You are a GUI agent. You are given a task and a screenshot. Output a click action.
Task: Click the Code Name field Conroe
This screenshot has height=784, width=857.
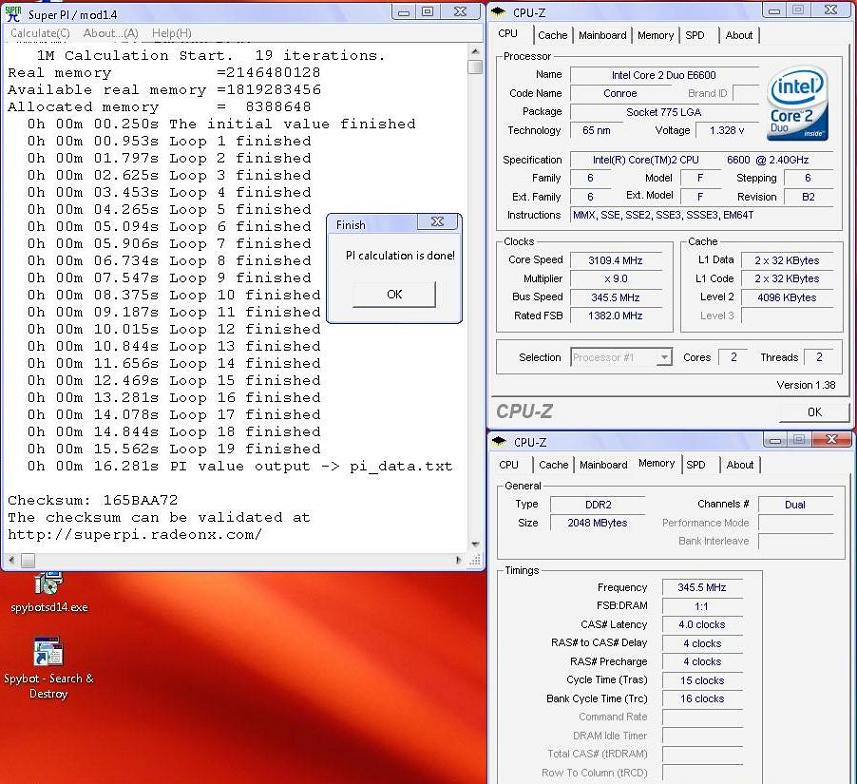pos(620,93)
